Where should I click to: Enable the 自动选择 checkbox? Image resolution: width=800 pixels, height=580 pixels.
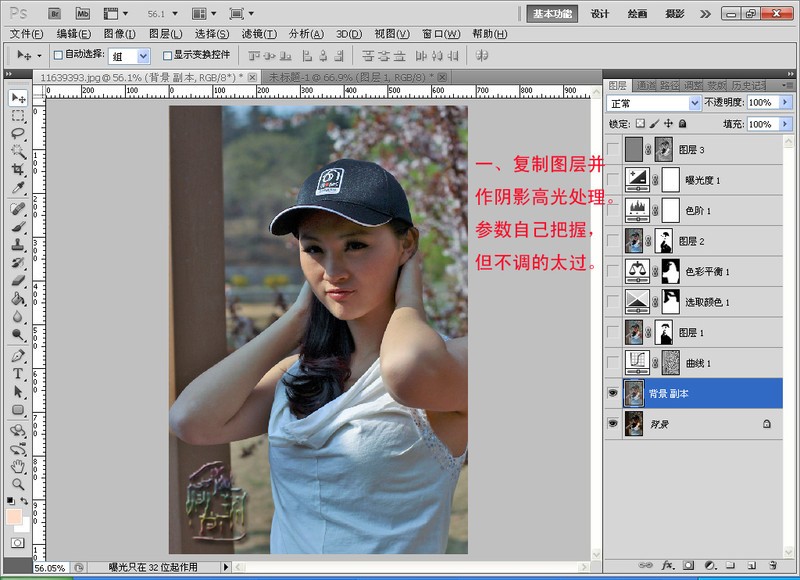point(58,56)
